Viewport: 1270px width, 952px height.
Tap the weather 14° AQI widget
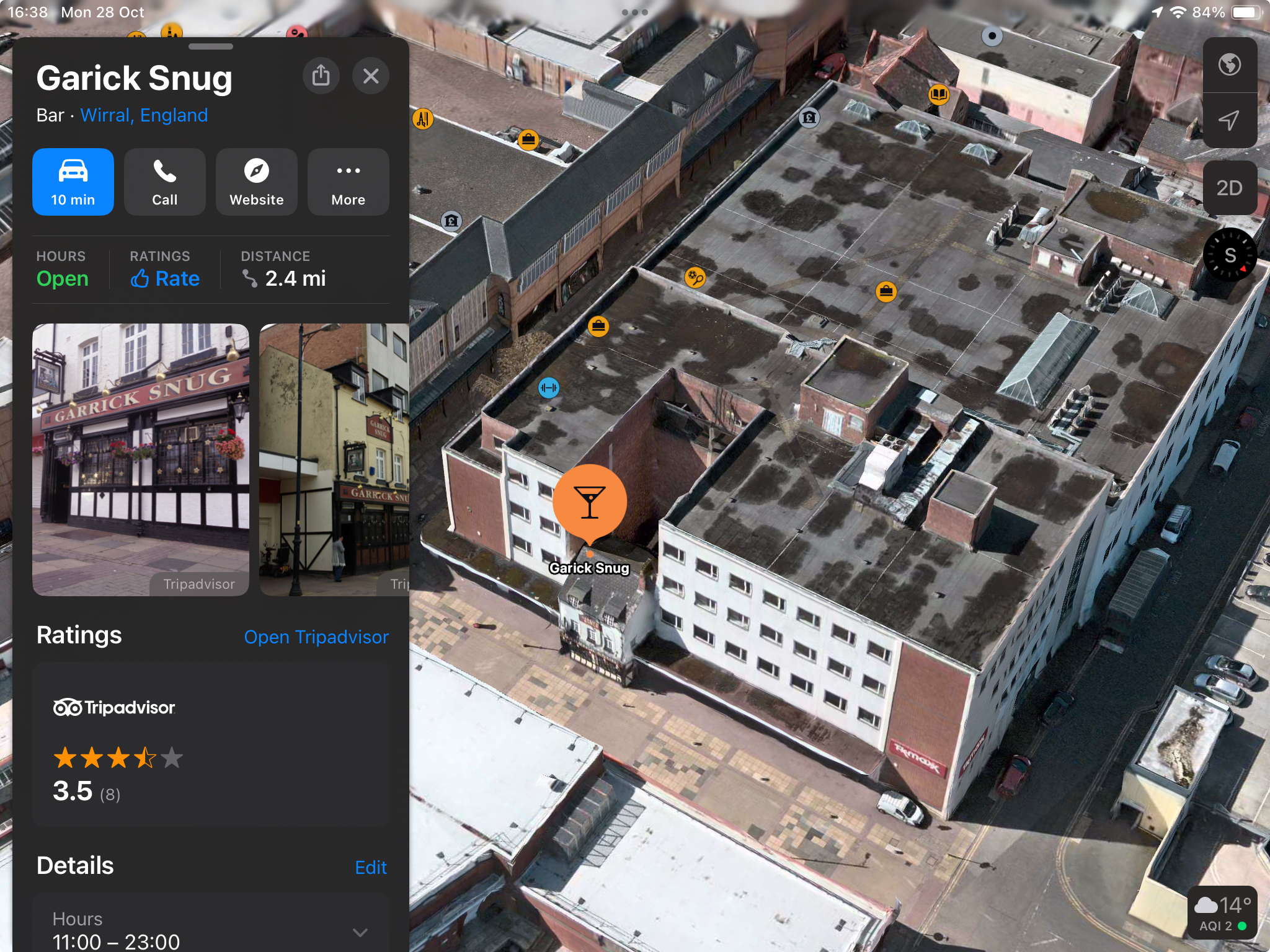[x=1222, y=914]
